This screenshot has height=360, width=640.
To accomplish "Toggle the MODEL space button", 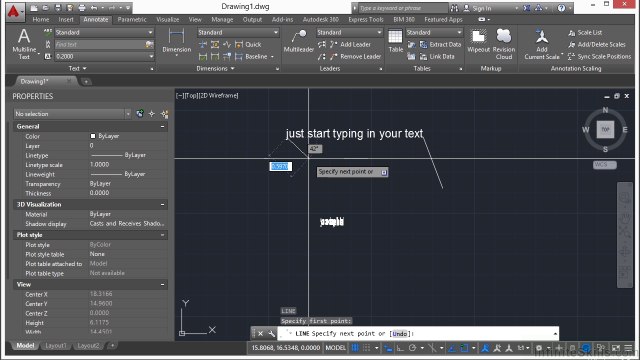I will point(336,348).
